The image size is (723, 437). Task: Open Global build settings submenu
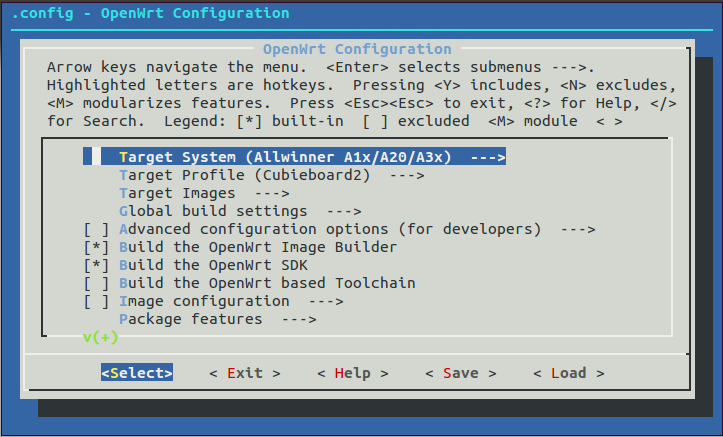pyautogui.click(x=240, y=211)
